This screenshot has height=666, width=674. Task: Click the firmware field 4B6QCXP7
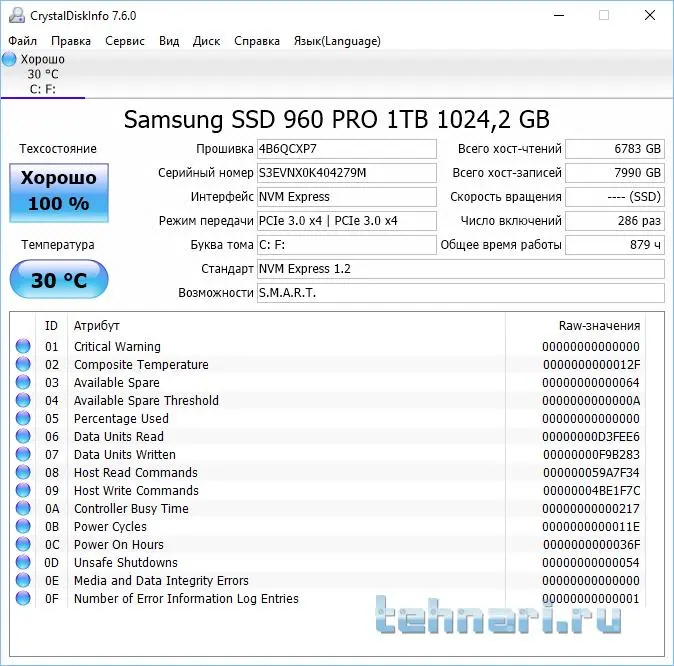[x=346, y=149]
